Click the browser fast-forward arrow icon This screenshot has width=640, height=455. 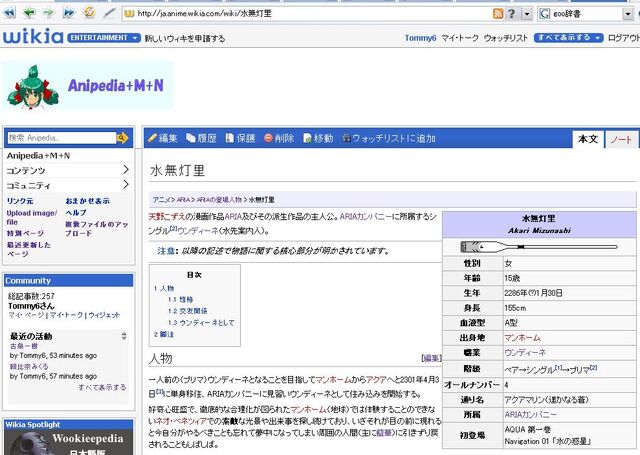pyautogui.click(x=69, y=13)
